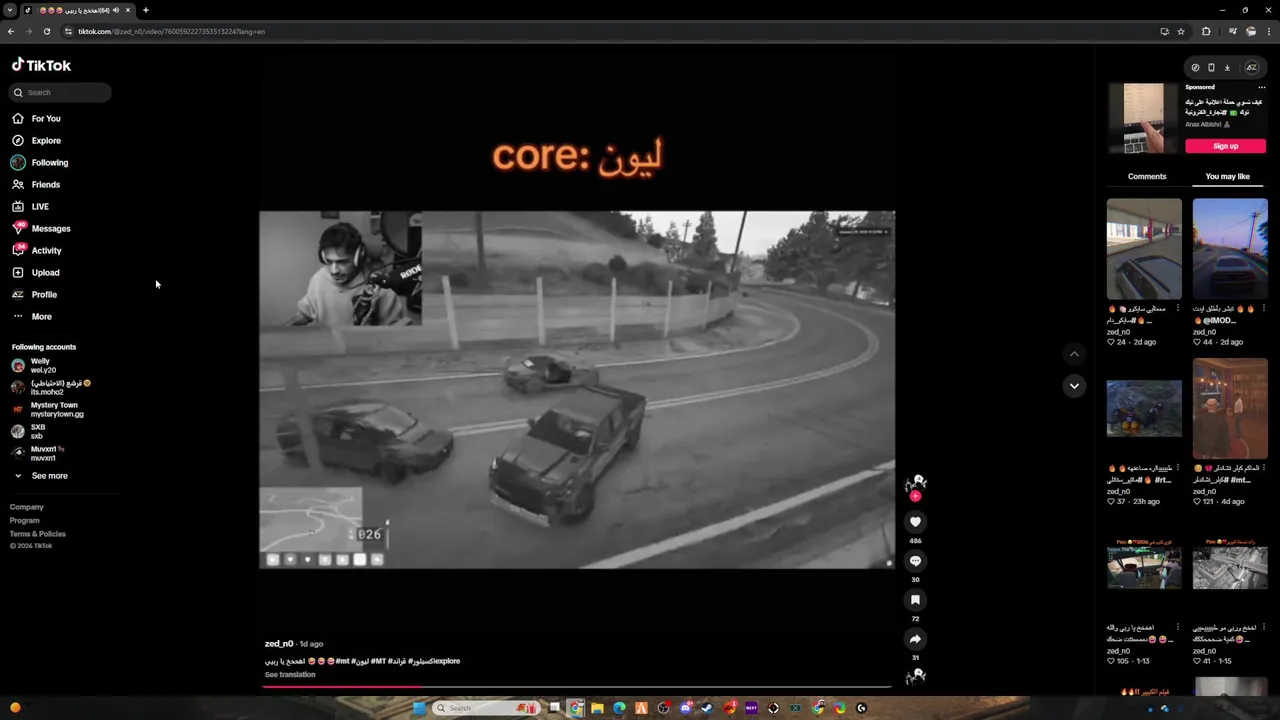Seek along the video progress bar
Screen dimensions: 1280x720
pos(577,687)
